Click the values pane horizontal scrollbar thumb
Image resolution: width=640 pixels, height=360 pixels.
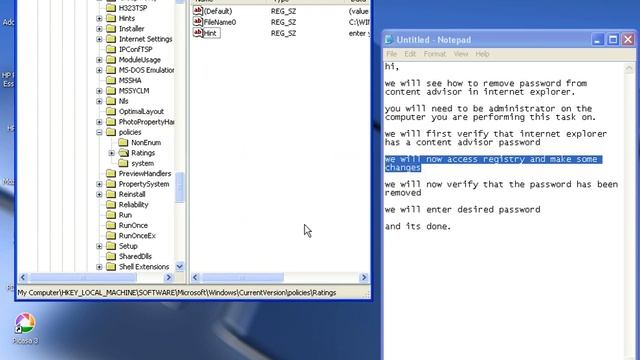242,278
